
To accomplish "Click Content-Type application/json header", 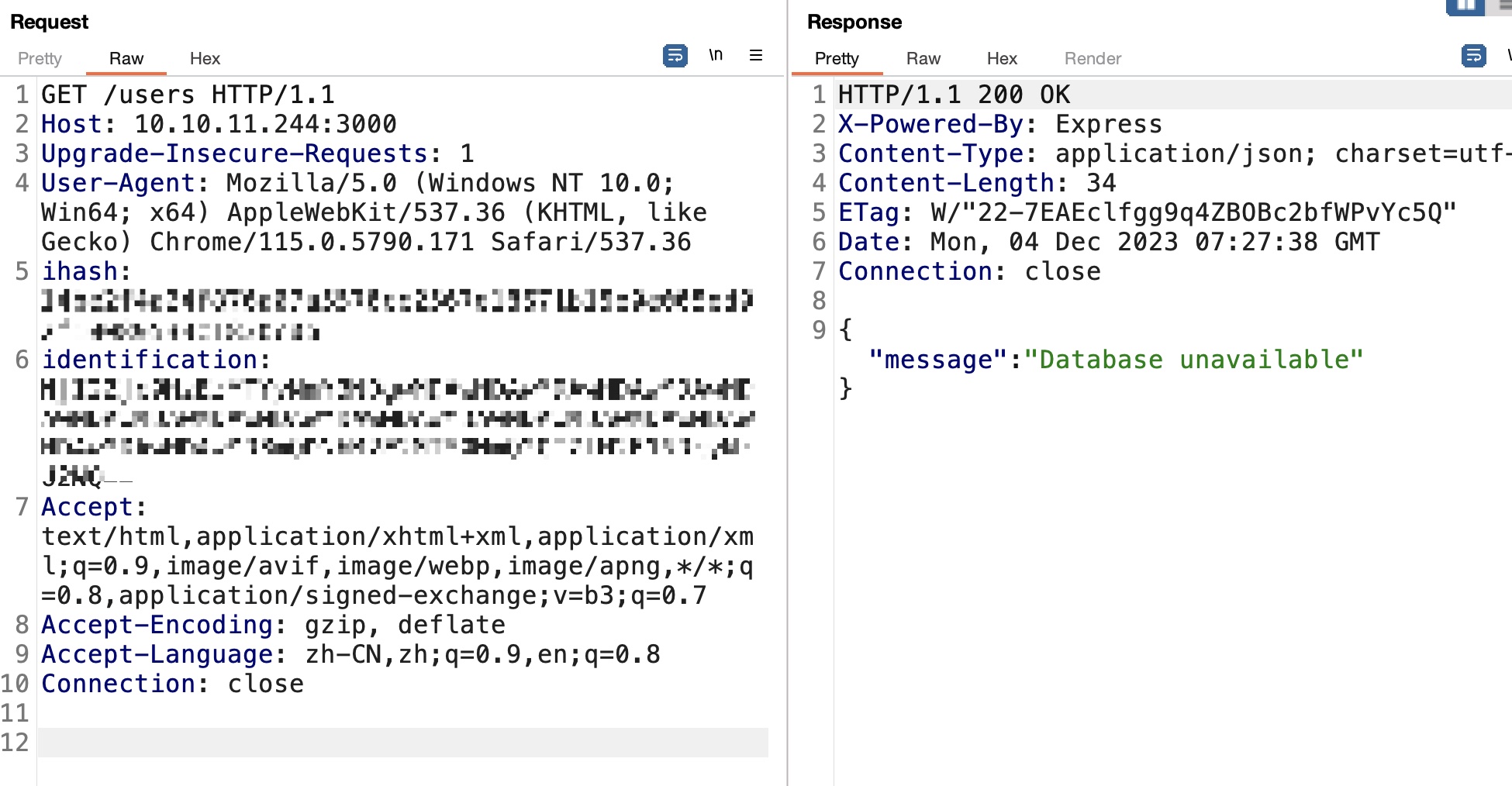I will coord(1175,153).
